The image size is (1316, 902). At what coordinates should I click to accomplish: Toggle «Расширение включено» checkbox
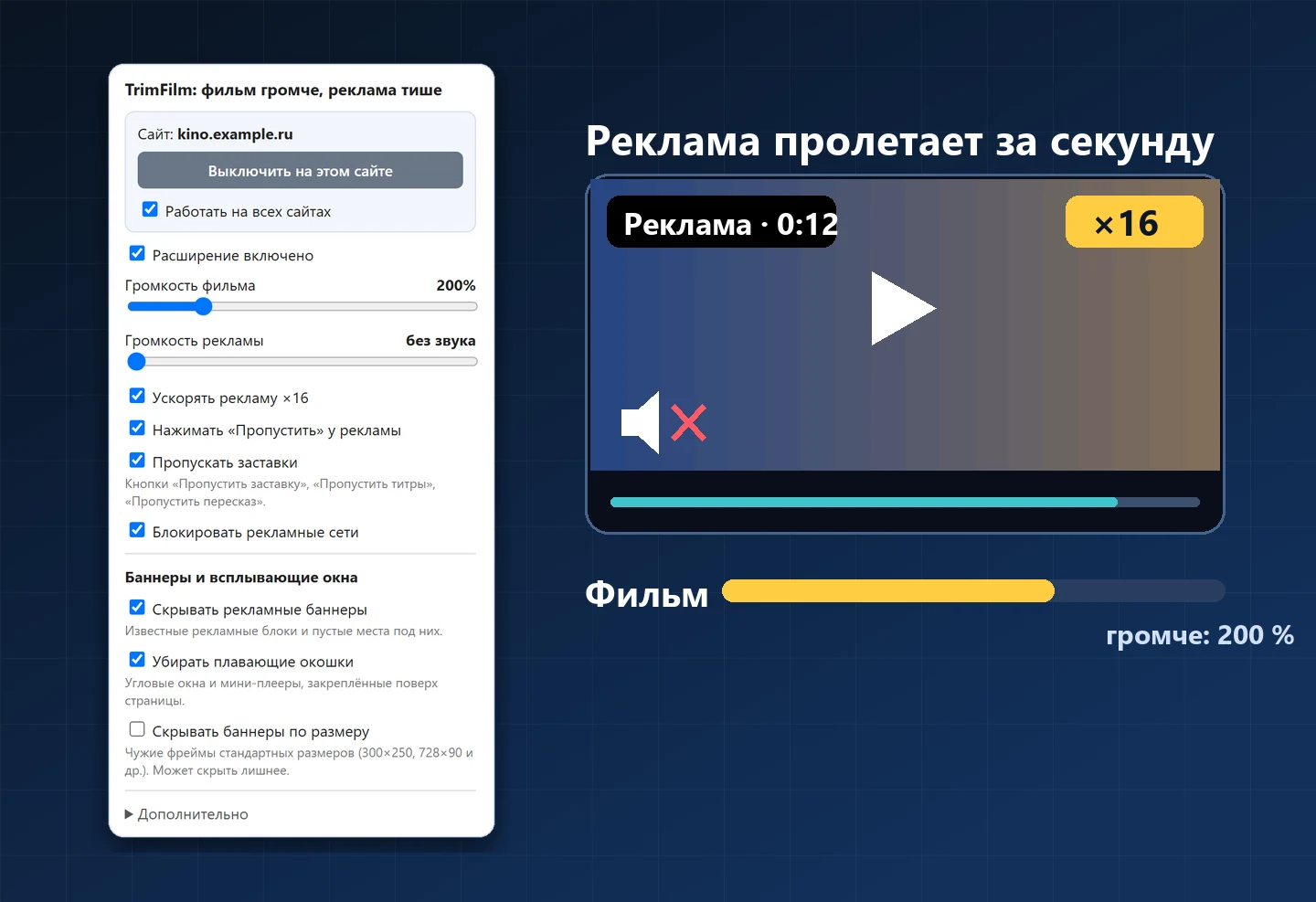tap(137, 254)
